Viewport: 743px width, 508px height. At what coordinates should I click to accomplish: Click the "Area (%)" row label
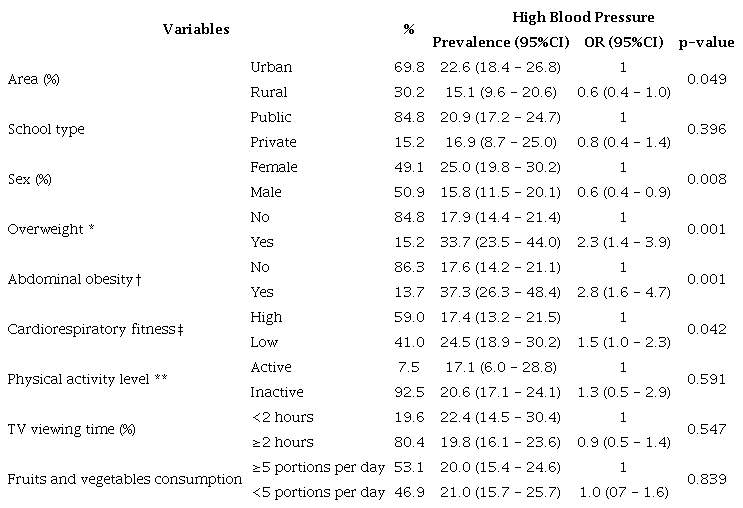33,80
